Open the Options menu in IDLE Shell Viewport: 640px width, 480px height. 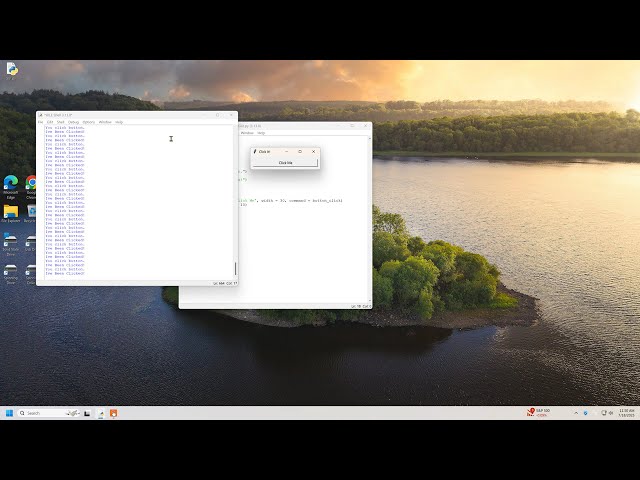coord(89,122)
